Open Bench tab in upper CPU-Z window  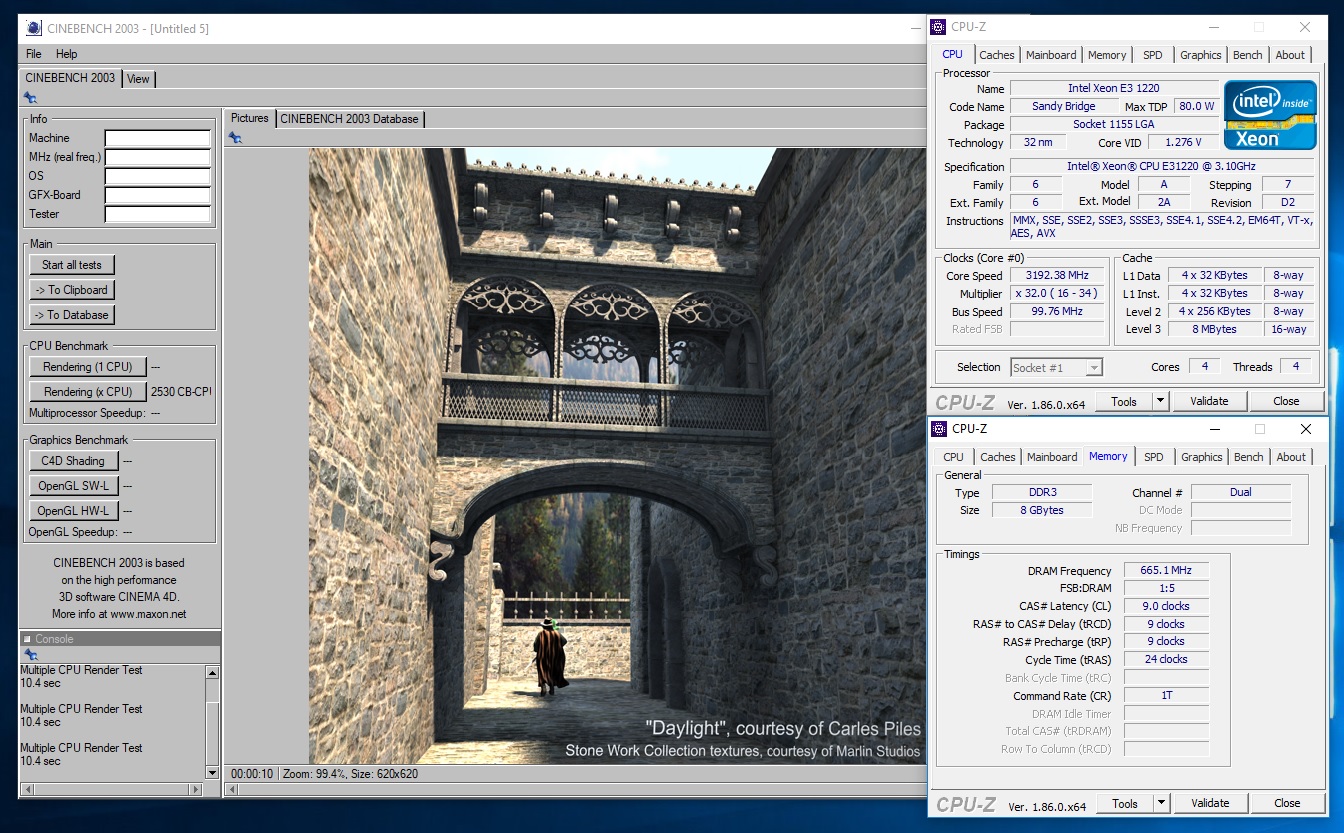1248,55
